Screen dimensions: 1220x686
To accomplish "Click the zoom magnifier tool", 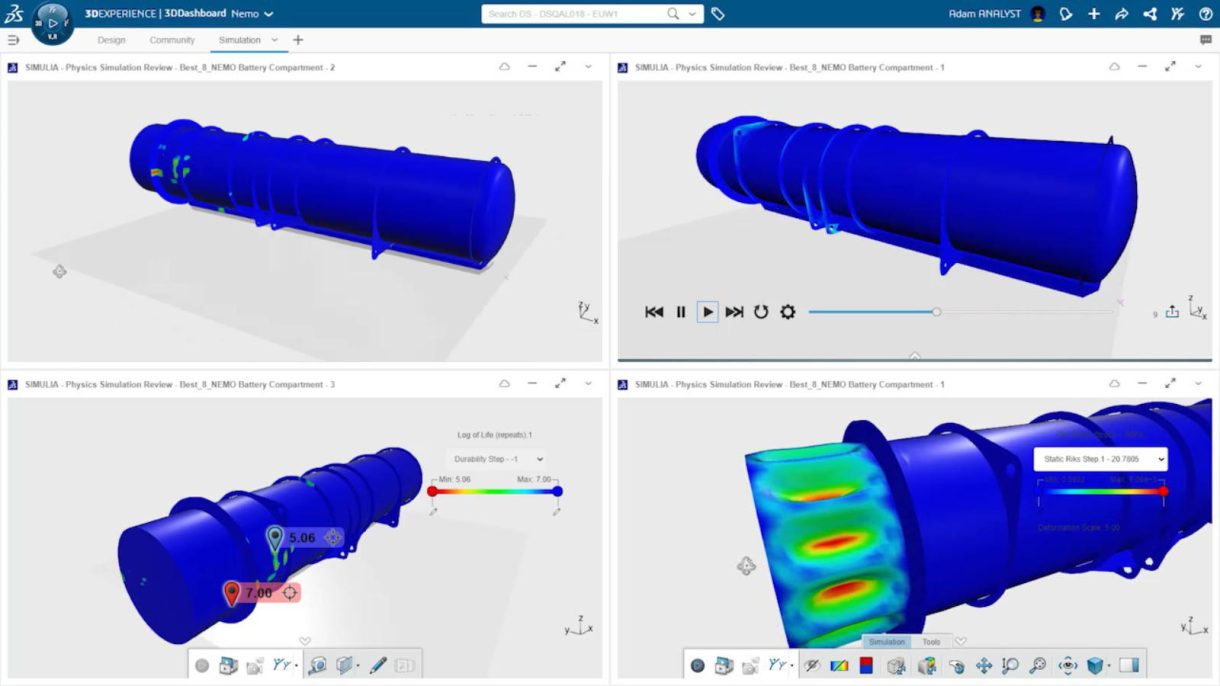I will click(x=1010, y=665).
